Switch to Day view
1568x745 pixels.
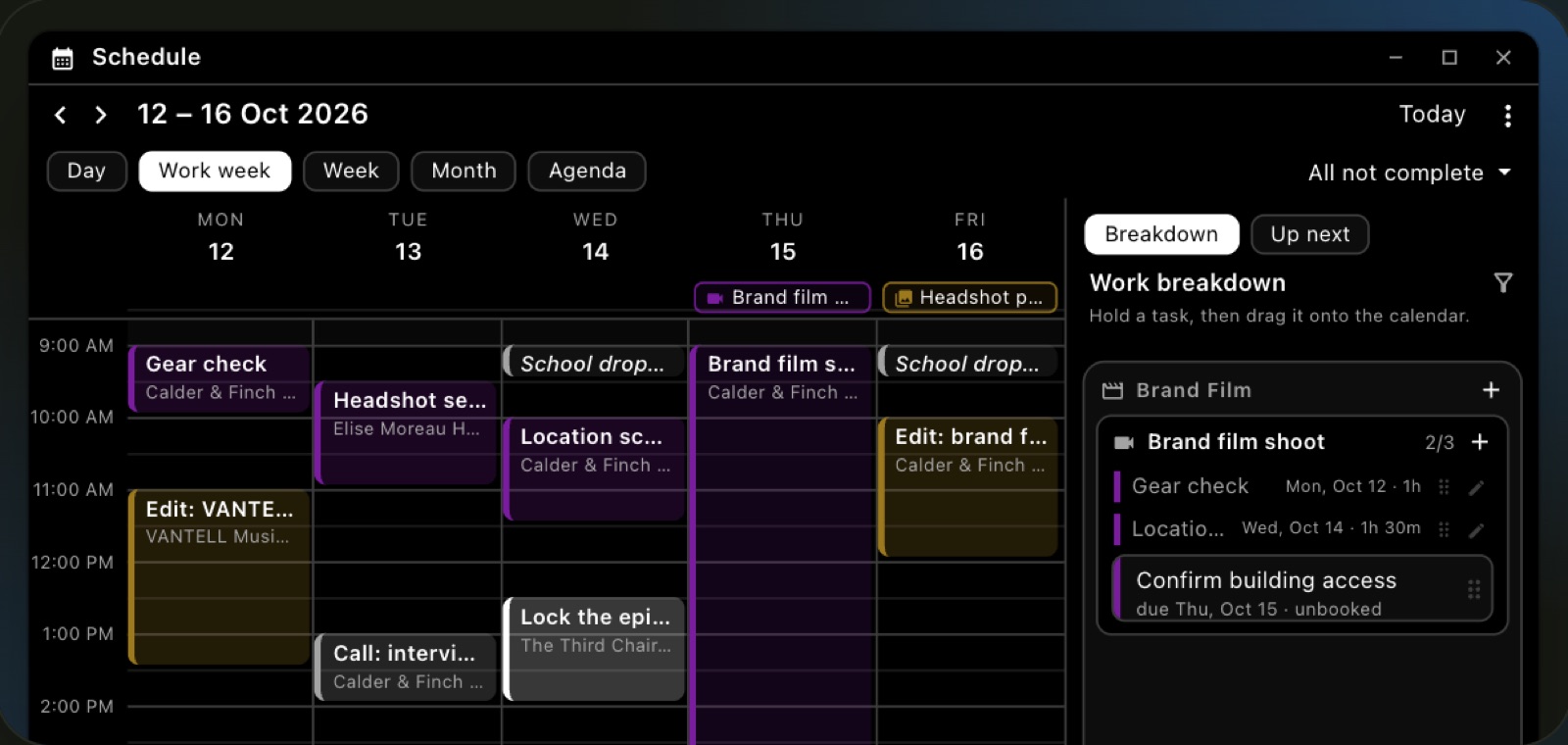(x=87, y=171)
